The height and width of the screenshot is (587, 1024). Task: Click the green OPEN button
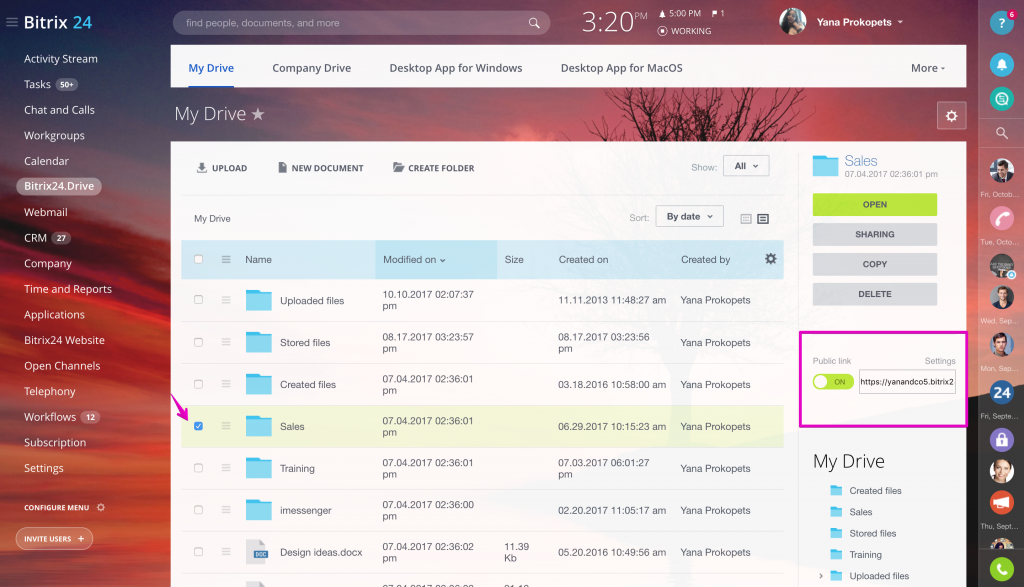(874, 204)
